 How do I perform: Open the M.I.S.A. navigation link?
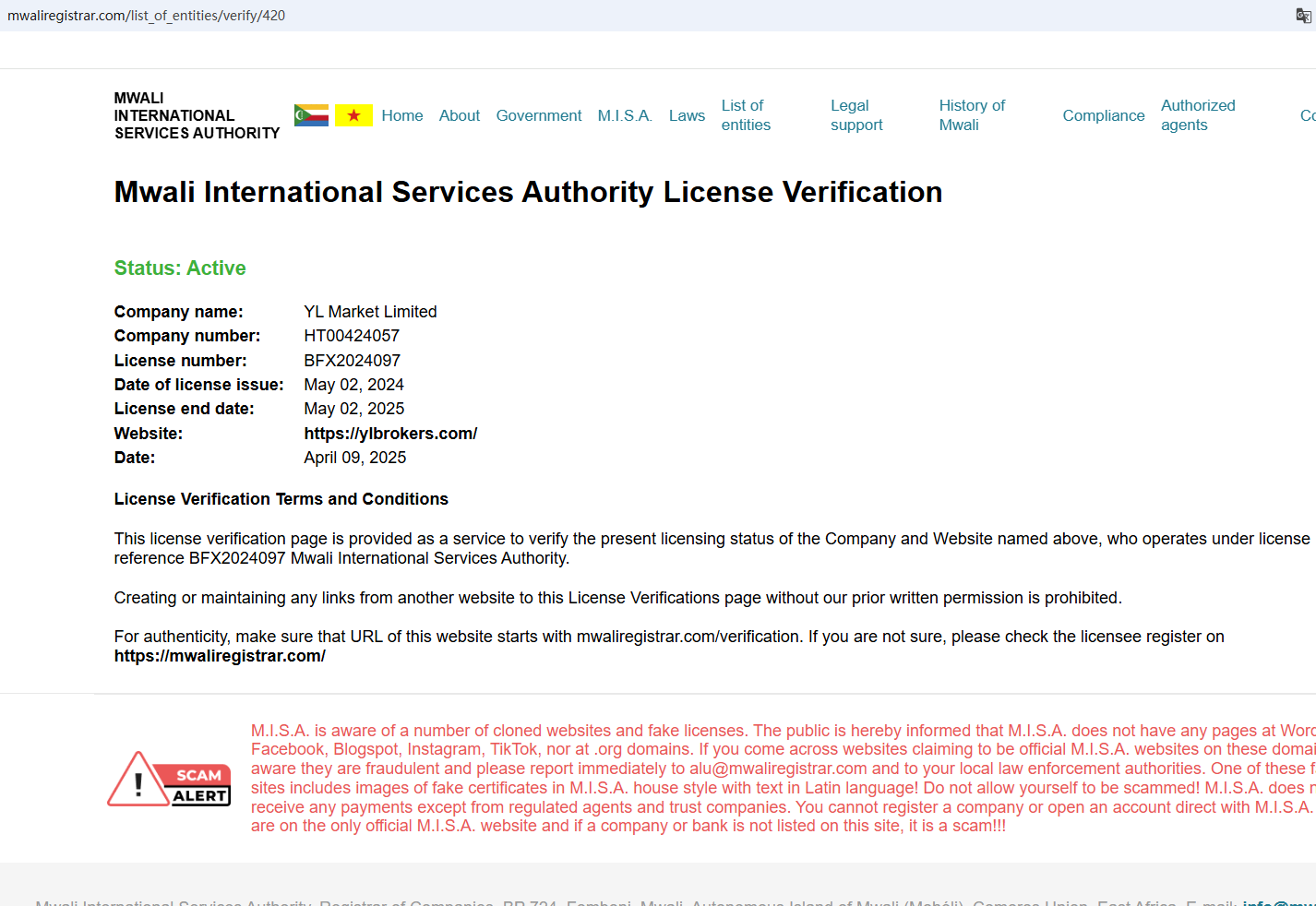(625, 115)
